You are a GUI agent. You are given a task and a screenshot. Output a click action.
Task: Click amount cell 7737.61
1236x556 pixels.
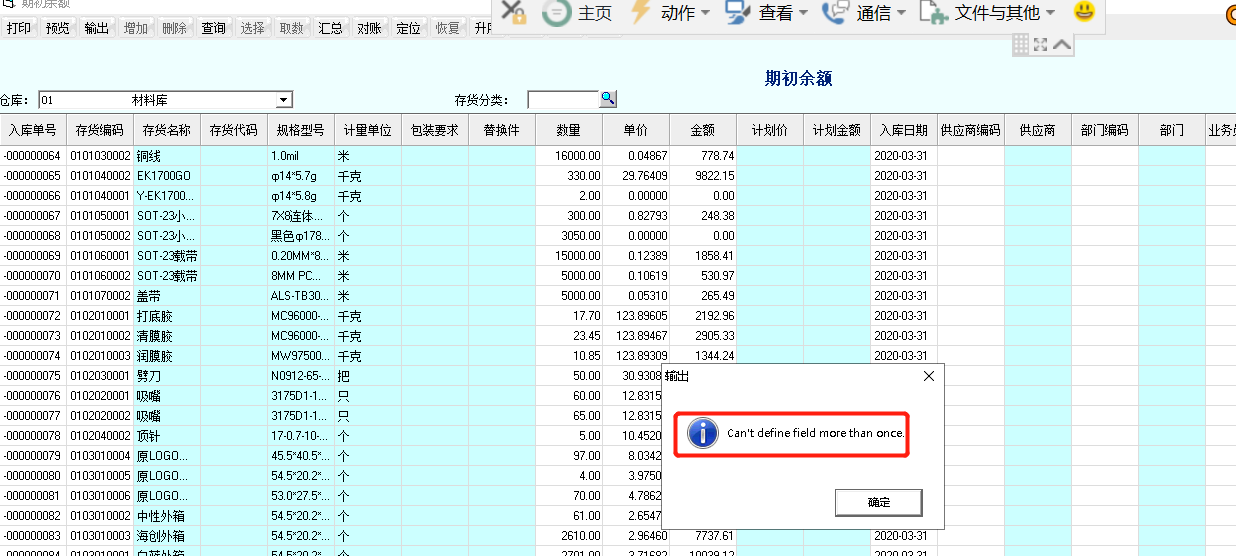point(703,536)
